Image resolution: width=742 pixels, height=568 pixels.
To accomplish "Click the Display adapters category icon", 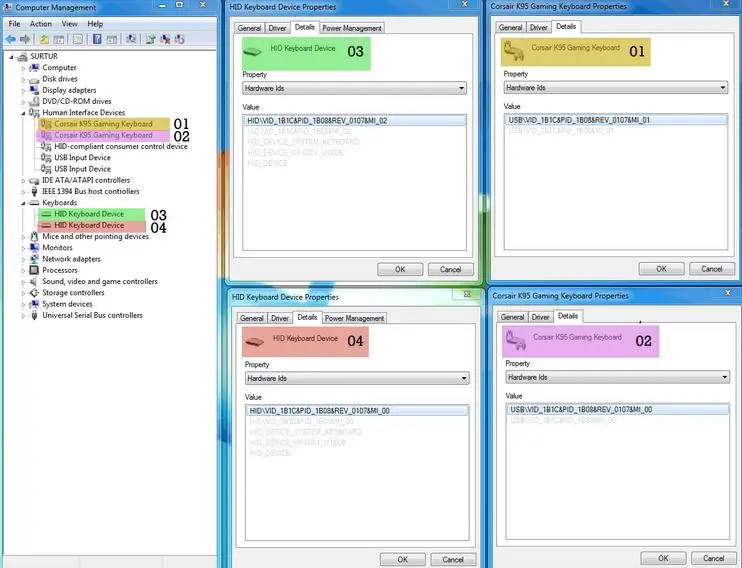I will (x=34, y=90).
